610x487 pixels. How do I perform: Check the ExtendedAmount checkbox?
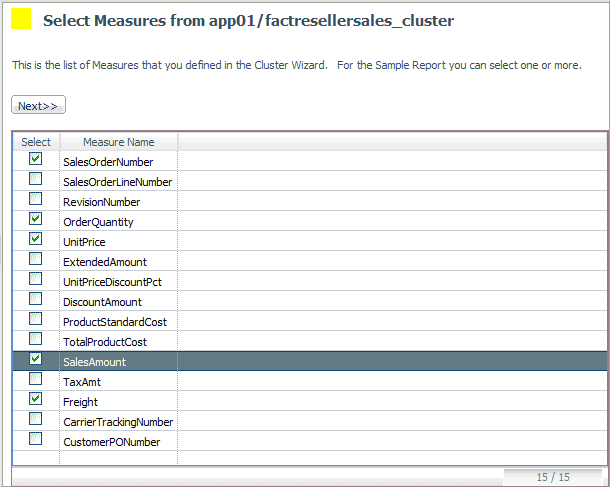pos(36,259)
